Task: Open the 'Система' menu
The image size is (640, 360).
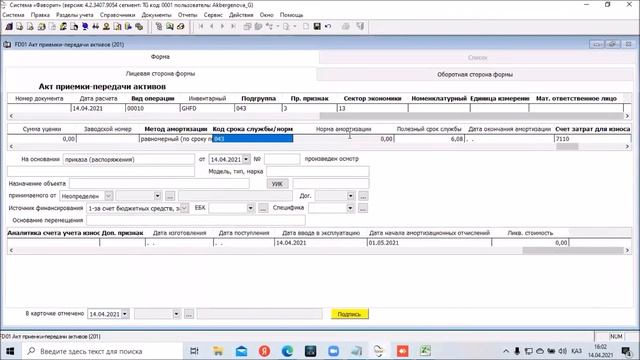Action: tap(13, 15)
